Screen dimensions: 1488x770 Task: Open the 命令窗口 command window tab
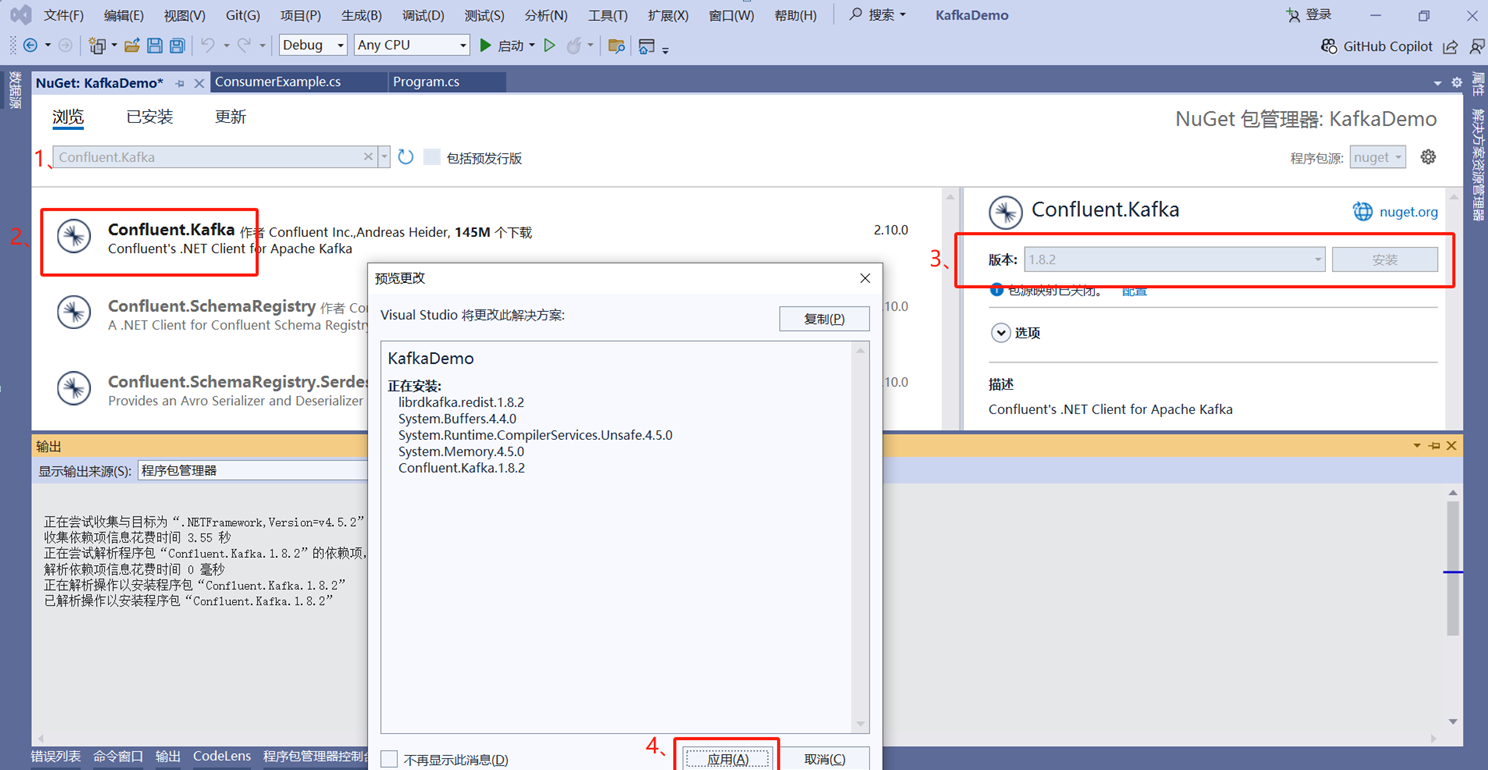118,757
